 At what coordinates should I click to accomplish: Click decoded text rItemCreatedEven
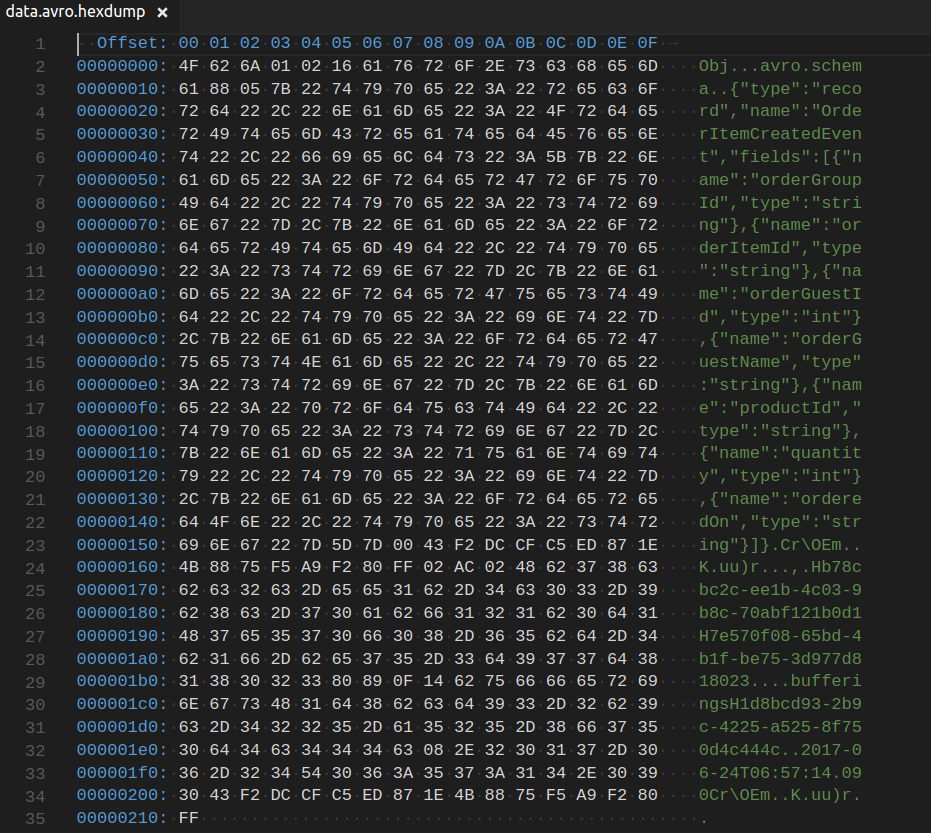(780, 135)
